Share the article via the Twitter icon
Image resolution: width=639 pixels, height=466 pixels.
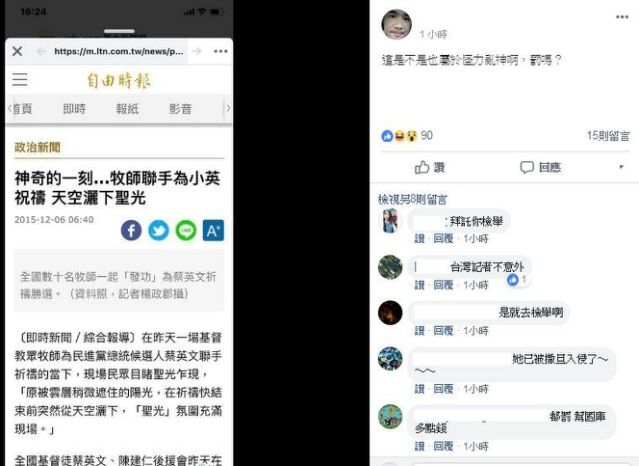click(159, 230)
